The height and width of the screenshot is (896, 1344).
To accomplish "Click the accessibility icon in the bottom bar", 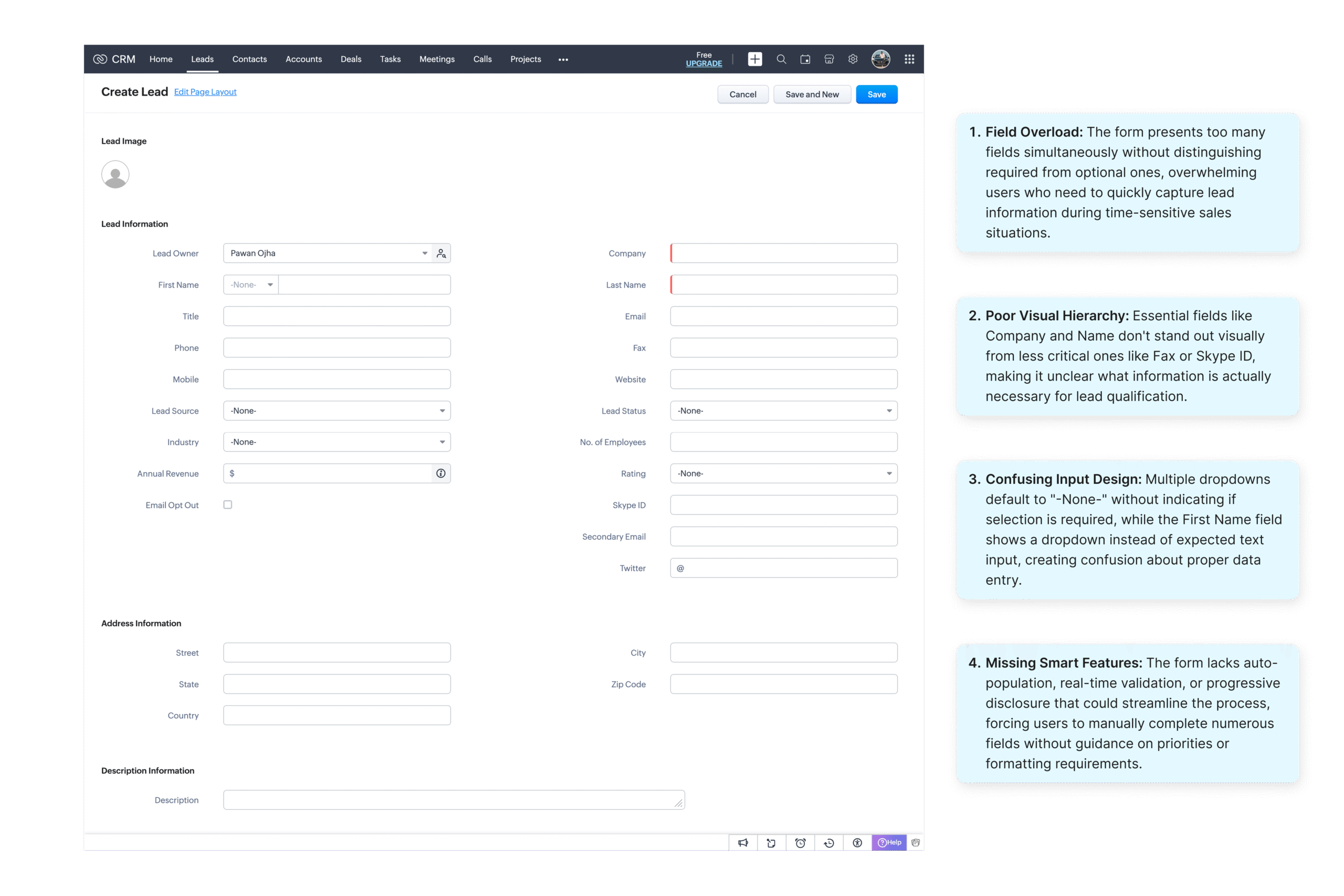I will pos(857,842).
